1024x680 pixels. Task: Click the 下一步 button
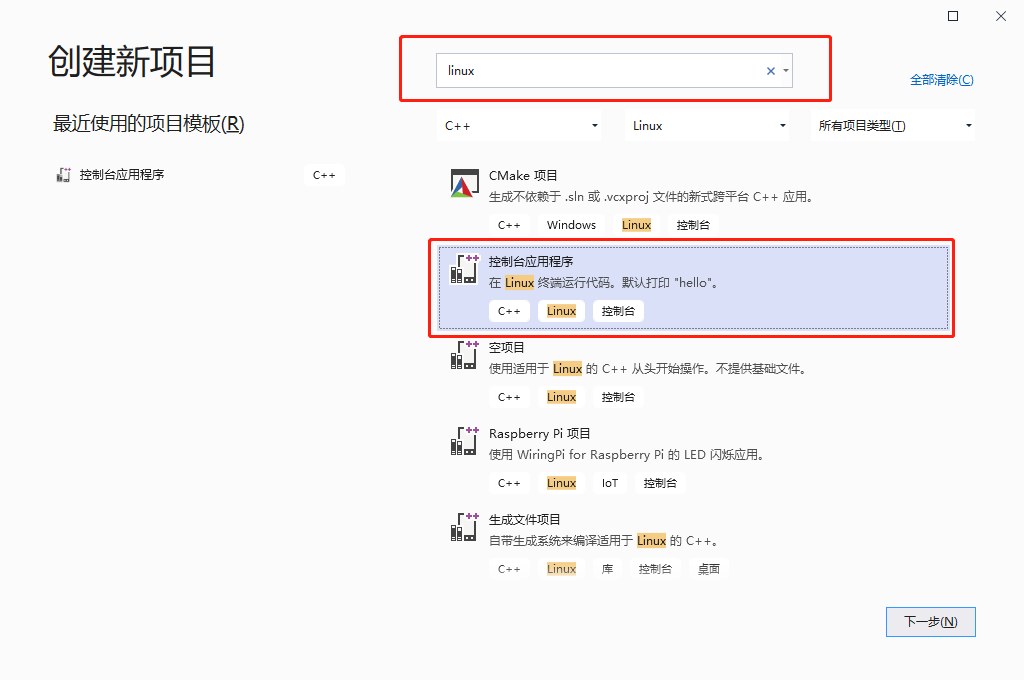(930, 621)
